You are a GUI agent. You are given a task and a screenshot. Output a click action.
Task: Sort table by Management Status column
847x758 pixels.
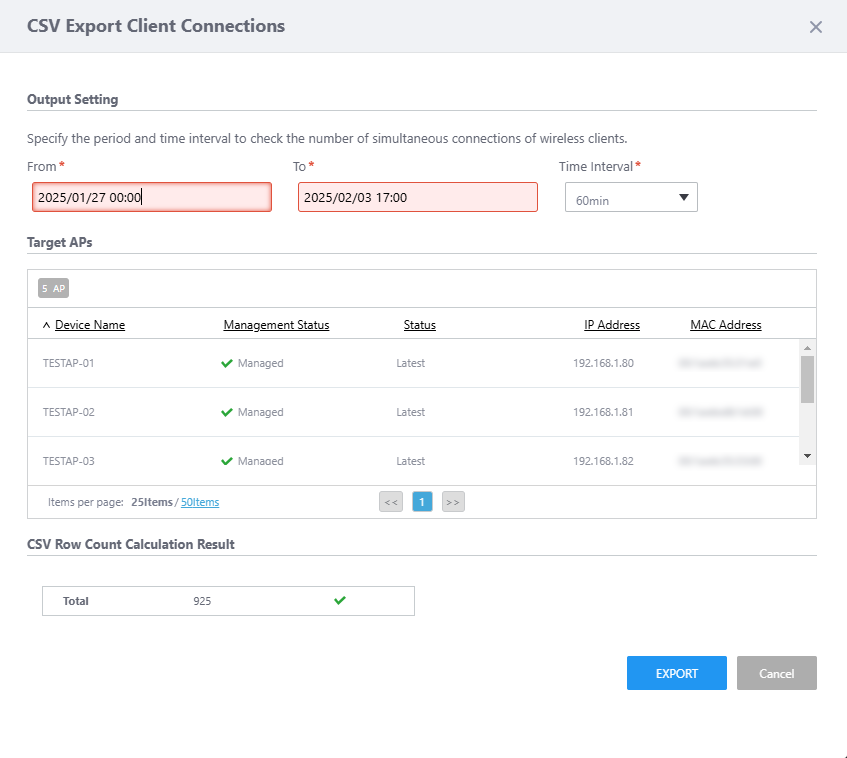coord(276,325)
